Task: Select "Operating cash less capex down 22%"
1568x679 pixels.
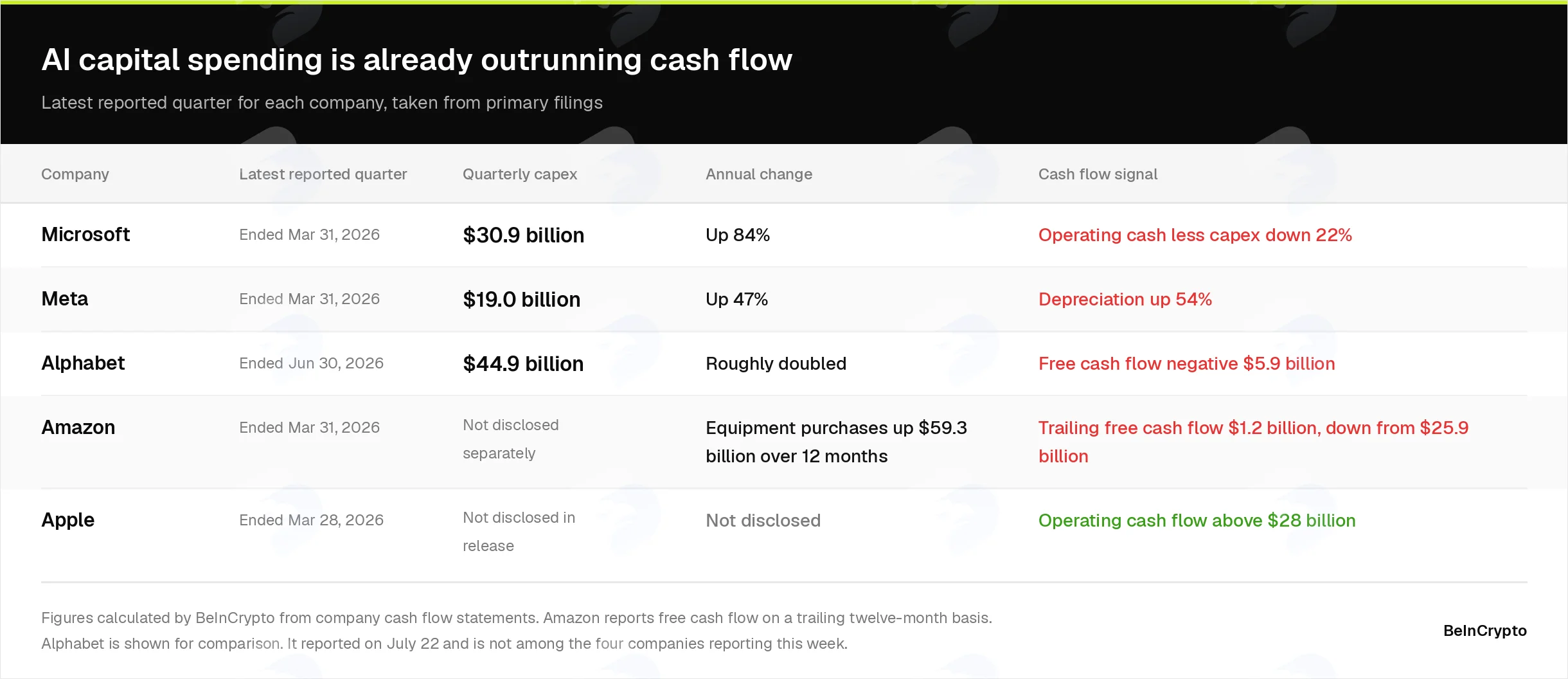Action: 1195,235
